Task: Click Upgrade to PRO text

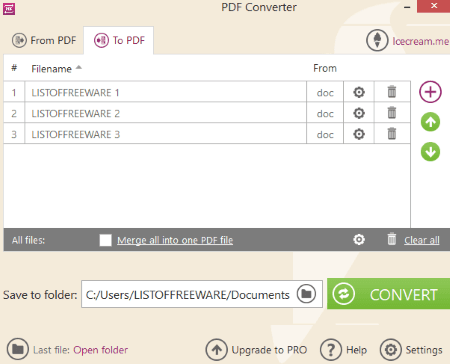Action: point(269,350)
